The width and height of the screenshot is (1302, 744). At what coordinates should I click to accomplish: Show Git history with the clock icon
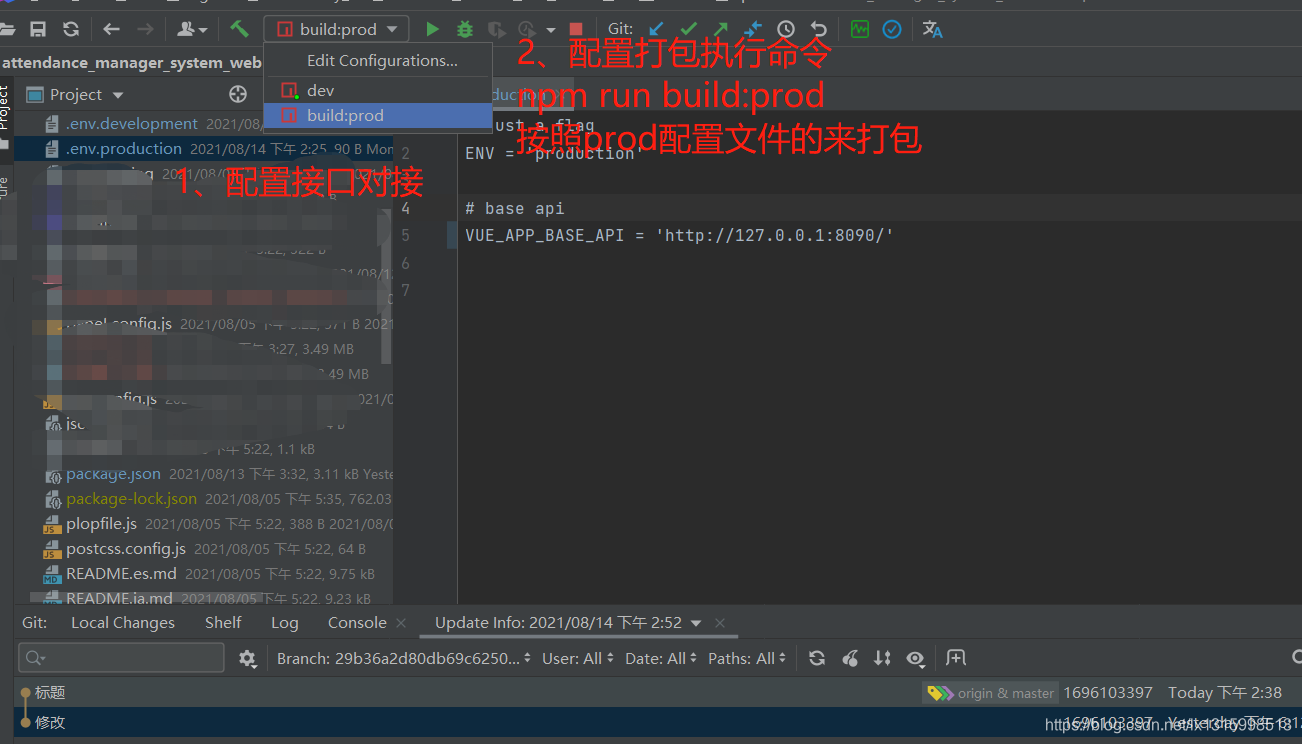786,29
